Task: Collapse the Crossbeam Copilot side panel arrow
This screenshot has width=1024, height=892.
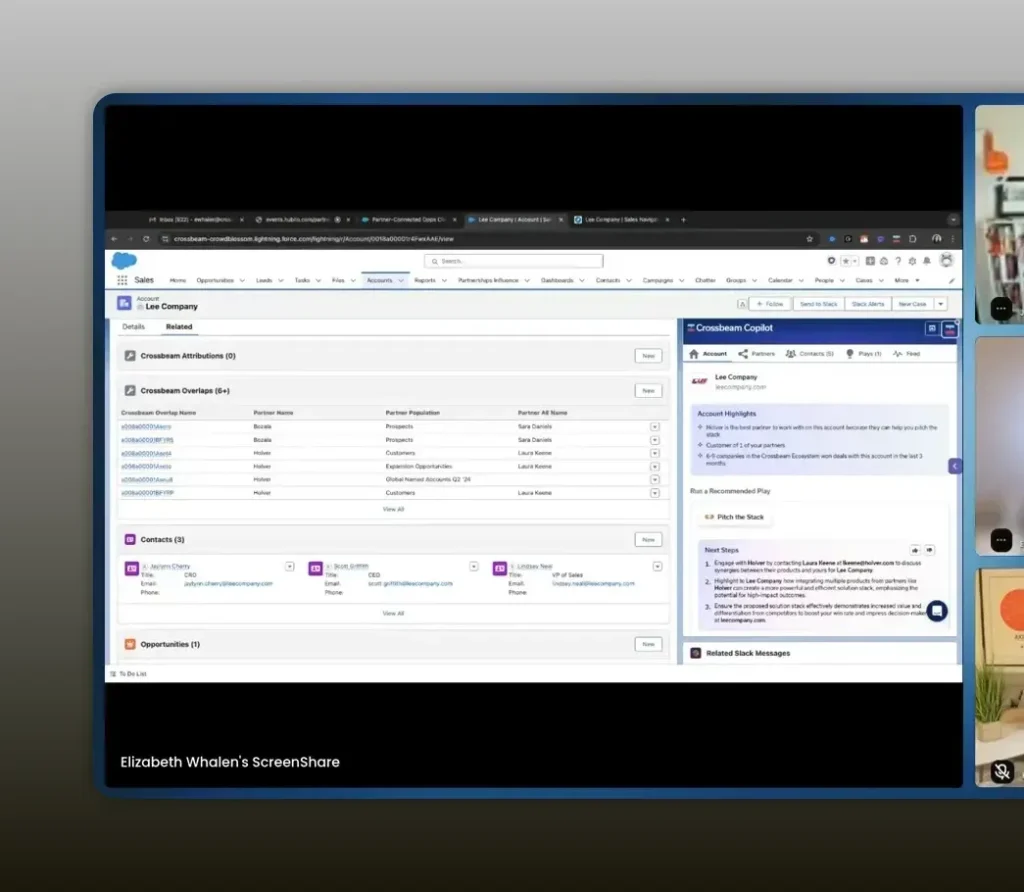Action: 955,466
